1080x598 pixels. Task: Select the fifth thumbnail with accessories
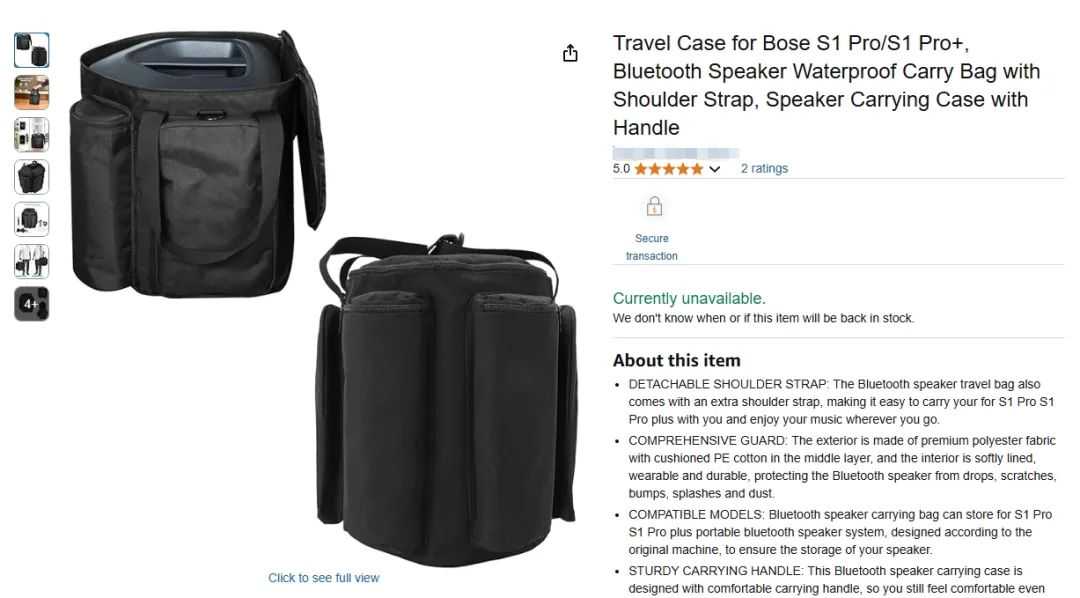(32, 219)
